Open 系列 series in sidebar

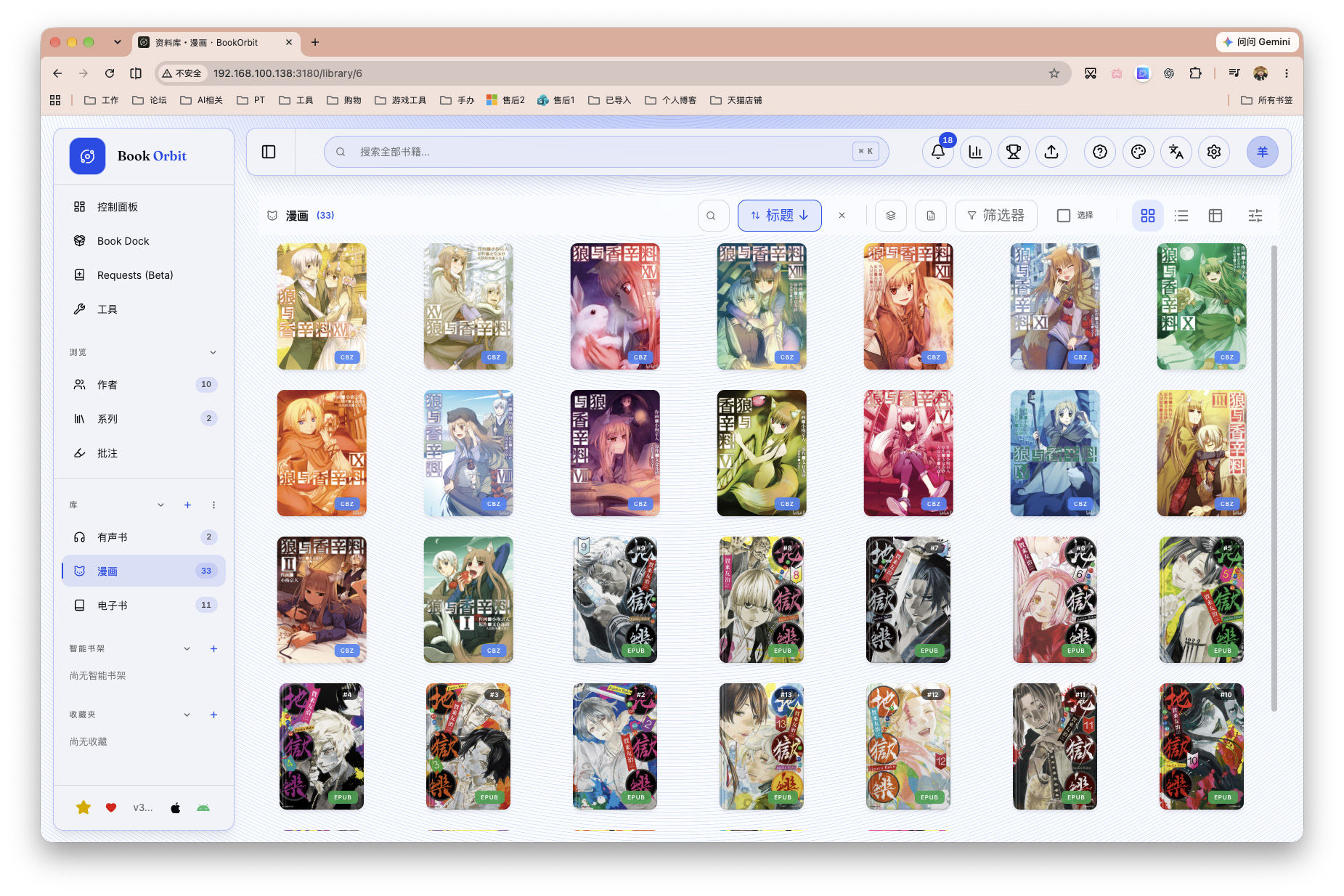coord(144,419)
